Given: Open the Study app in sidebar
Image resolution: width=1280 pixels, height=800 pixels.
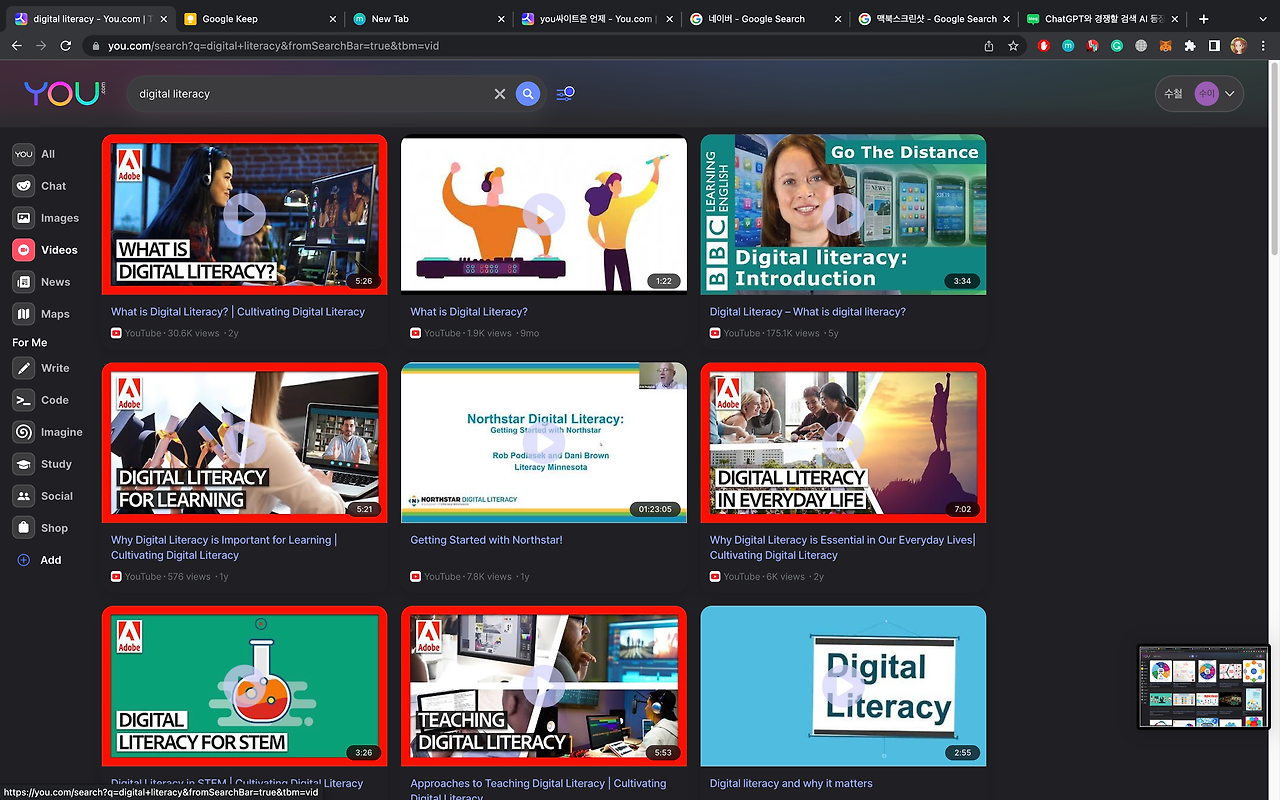Looking at the screenshot, I should pyautogui.click(x=43, y=464).
